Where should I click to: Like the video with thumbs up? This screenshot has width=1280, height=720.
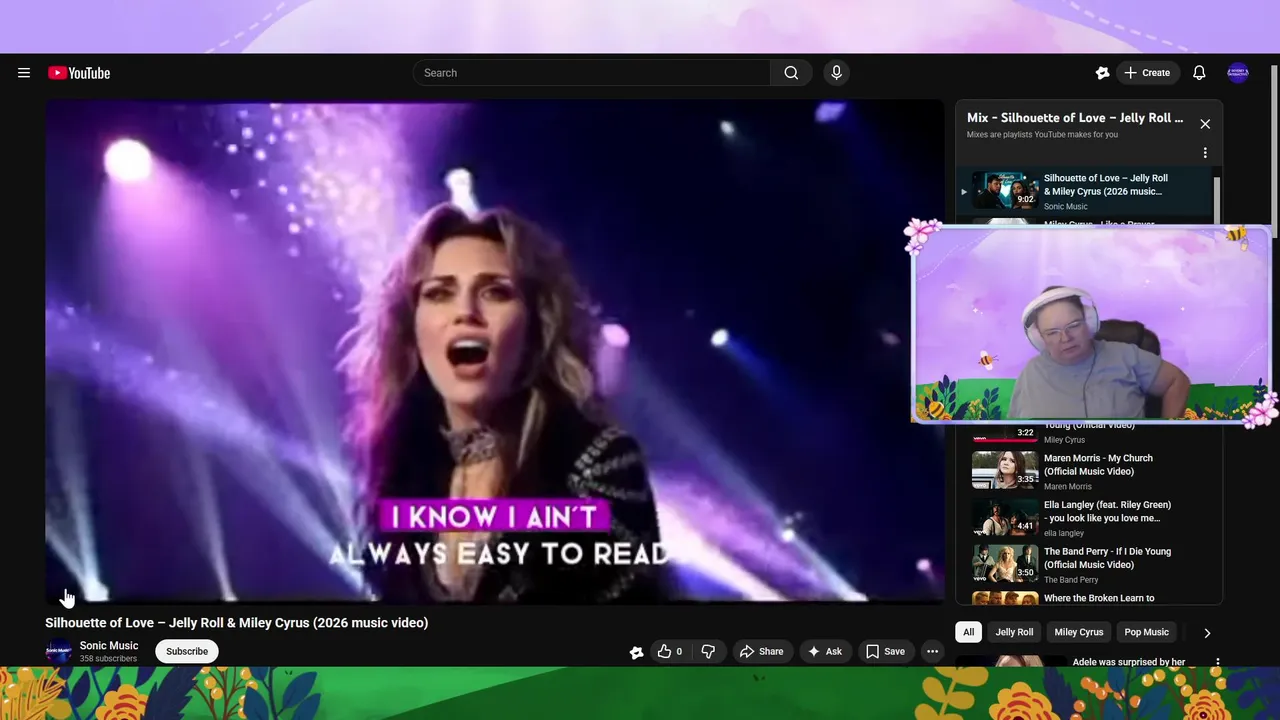click(x=670, y=651)
